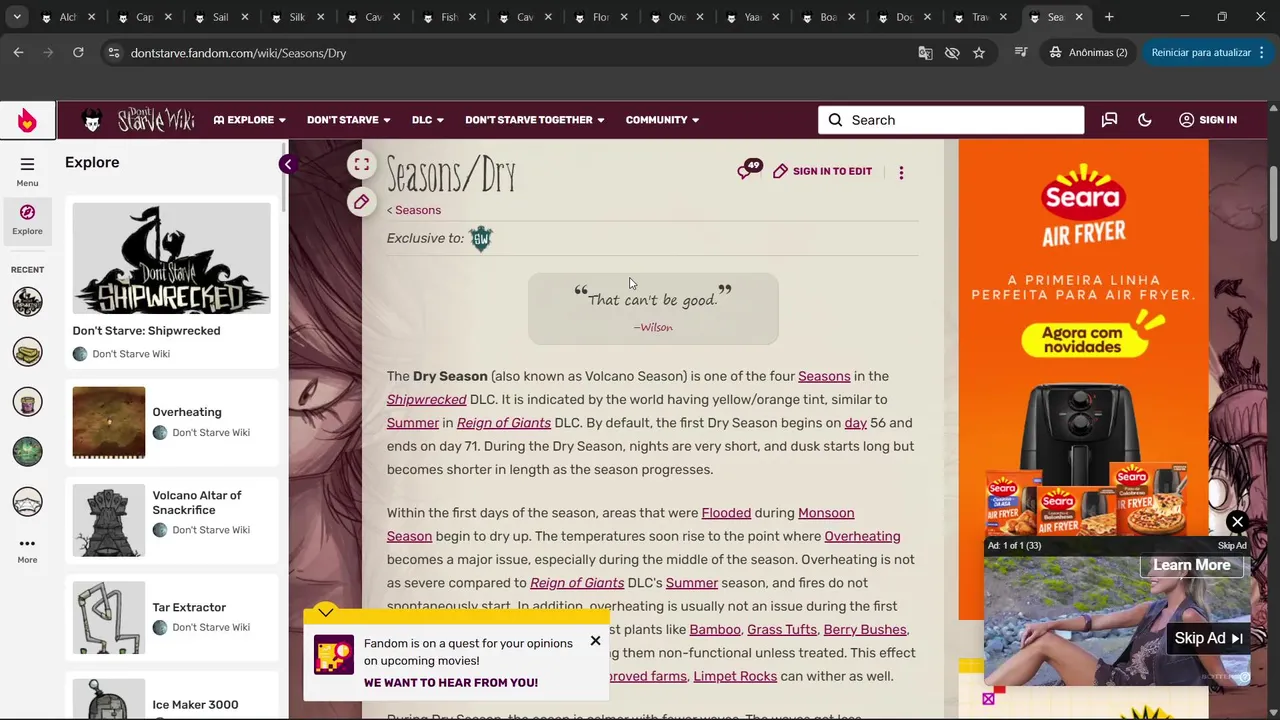
Task: Toggle dark mode moon icon
Action: pyautogui.click(x=1145, y=120)
